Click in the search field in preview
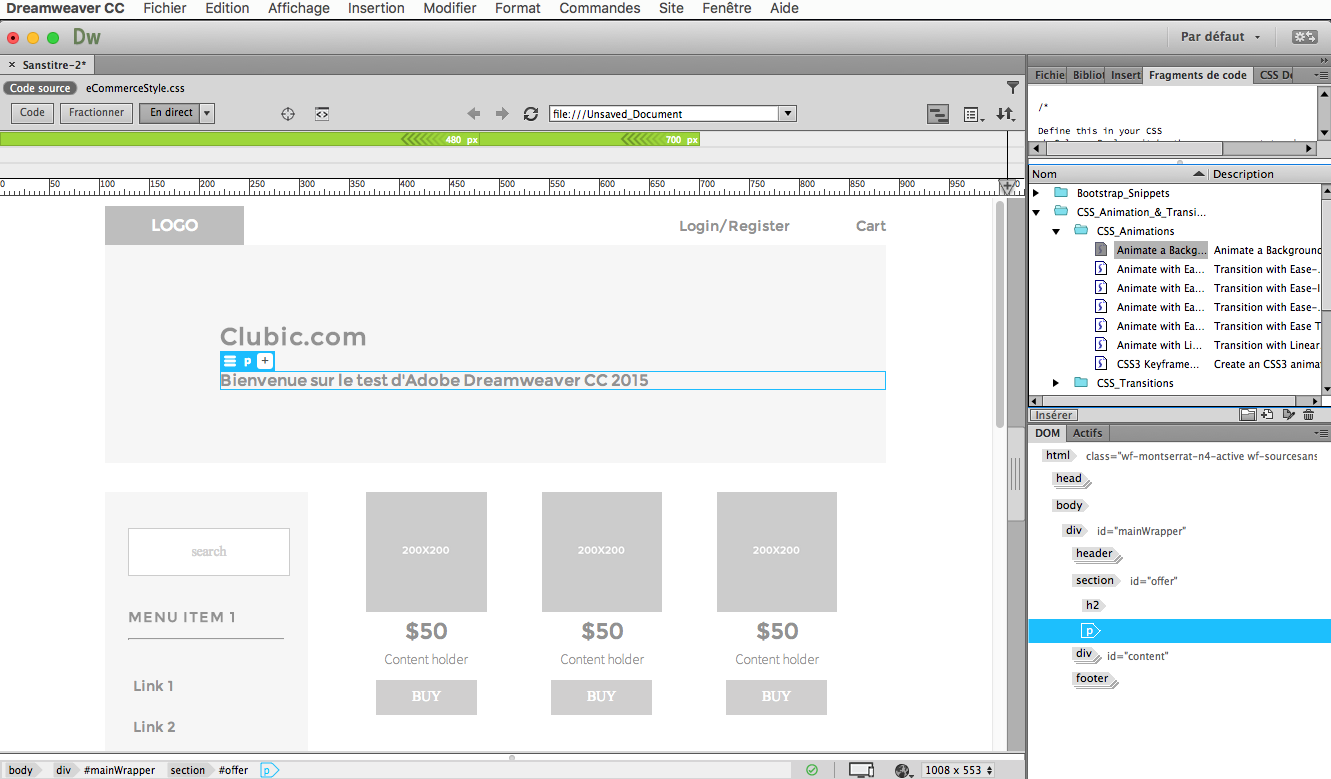 [x=209, y=552]
